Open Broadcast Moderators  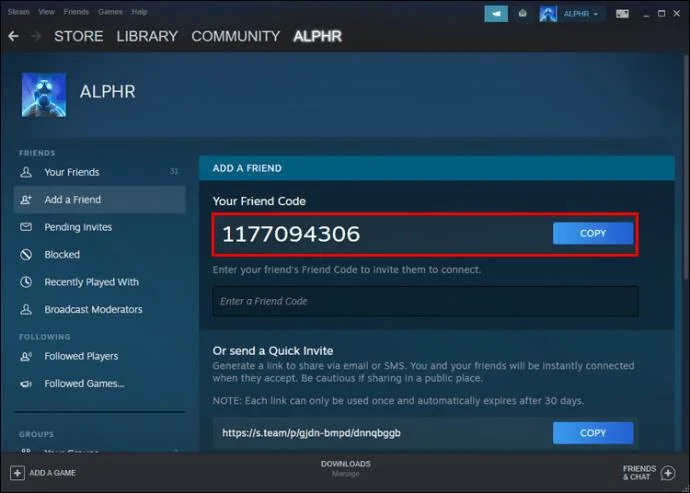[x=99, y=309]
